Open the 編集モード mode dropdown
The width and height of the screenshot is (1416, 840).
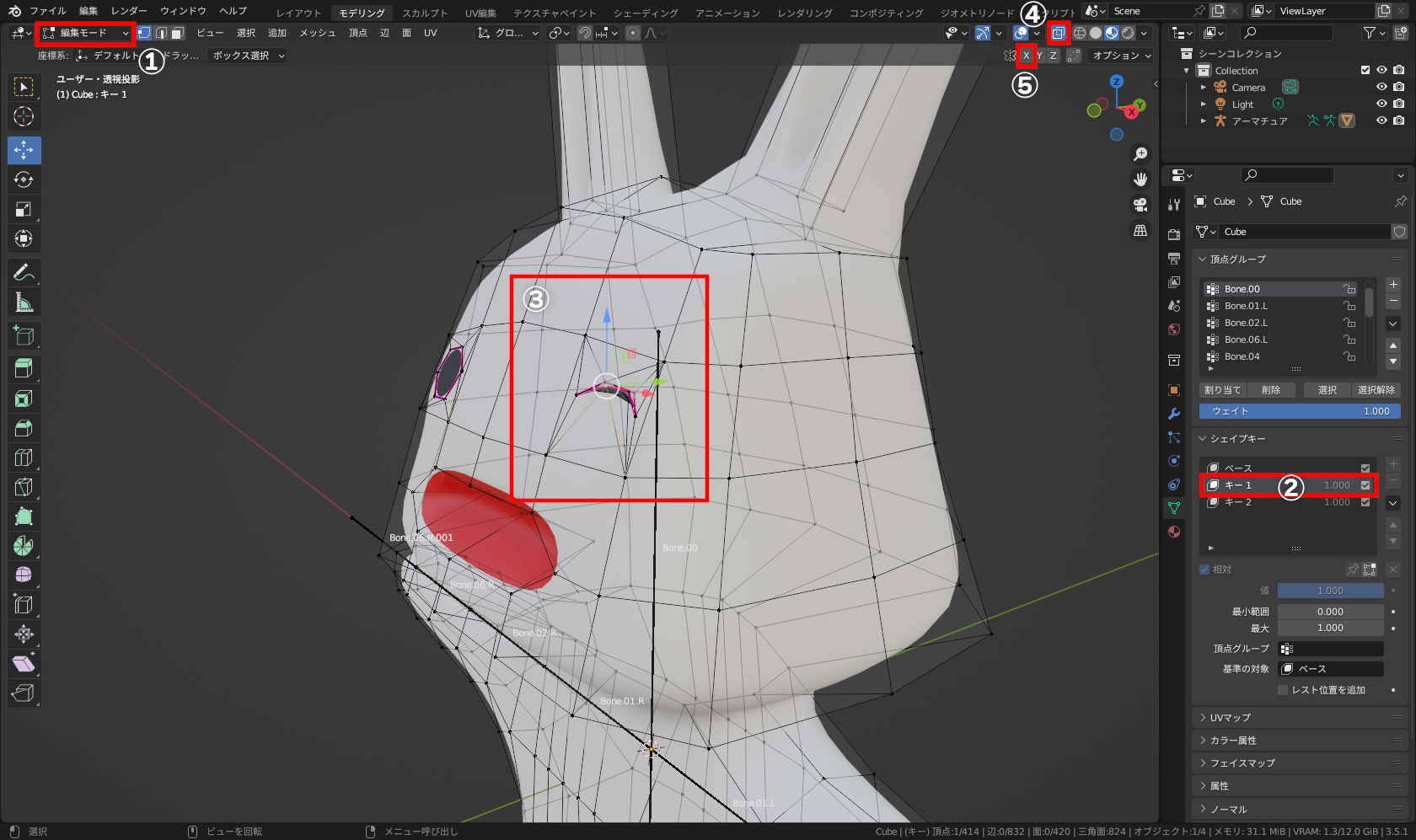tap(85, 33)
